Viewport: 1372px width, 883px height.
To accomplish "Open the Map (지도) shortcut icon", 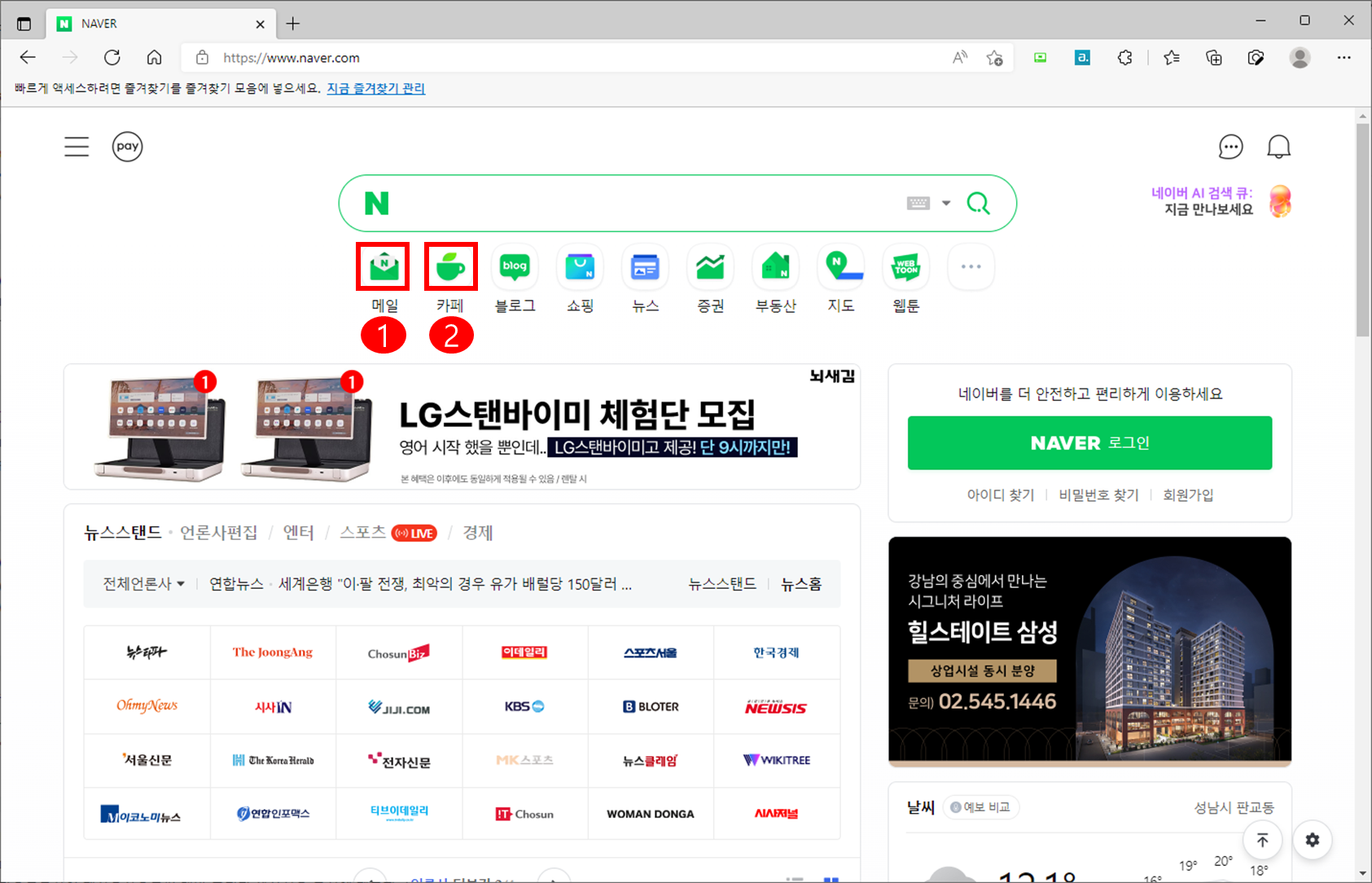I will [840, 266].
